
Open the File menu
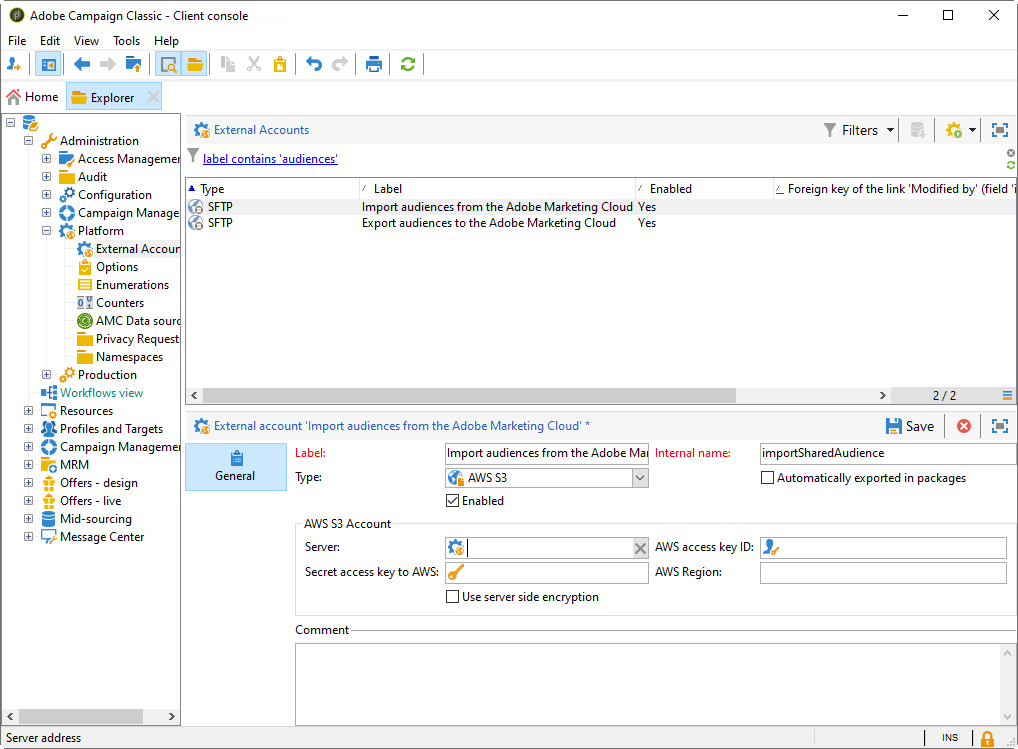(17, 41)
